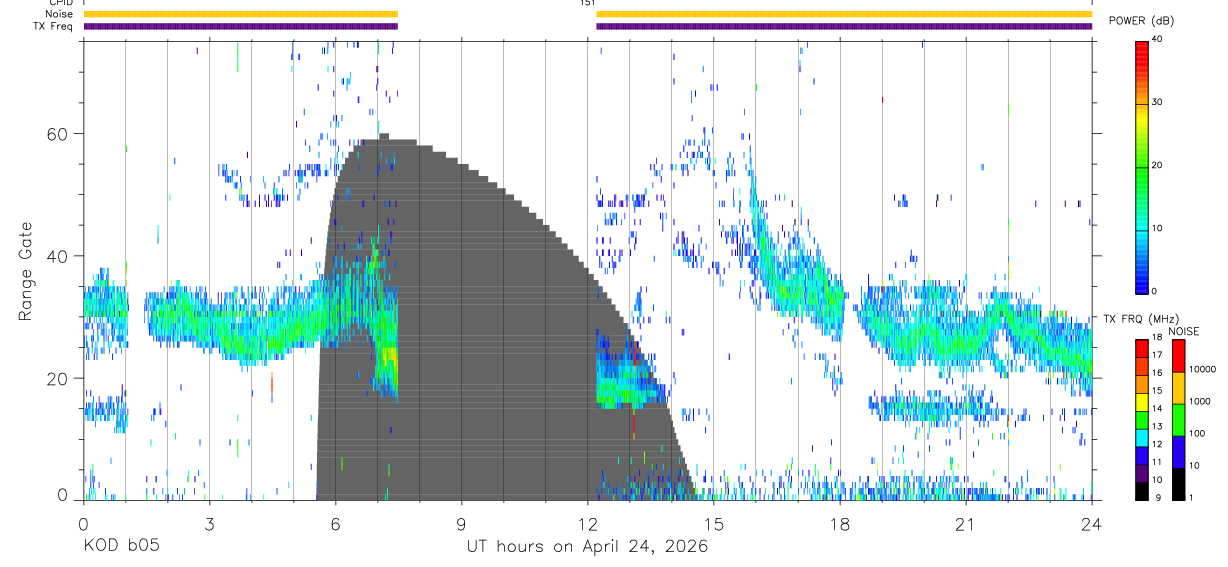Click the '21' tick on UT hours axis
Viewport: 1228px width, 567px height.
966,524
